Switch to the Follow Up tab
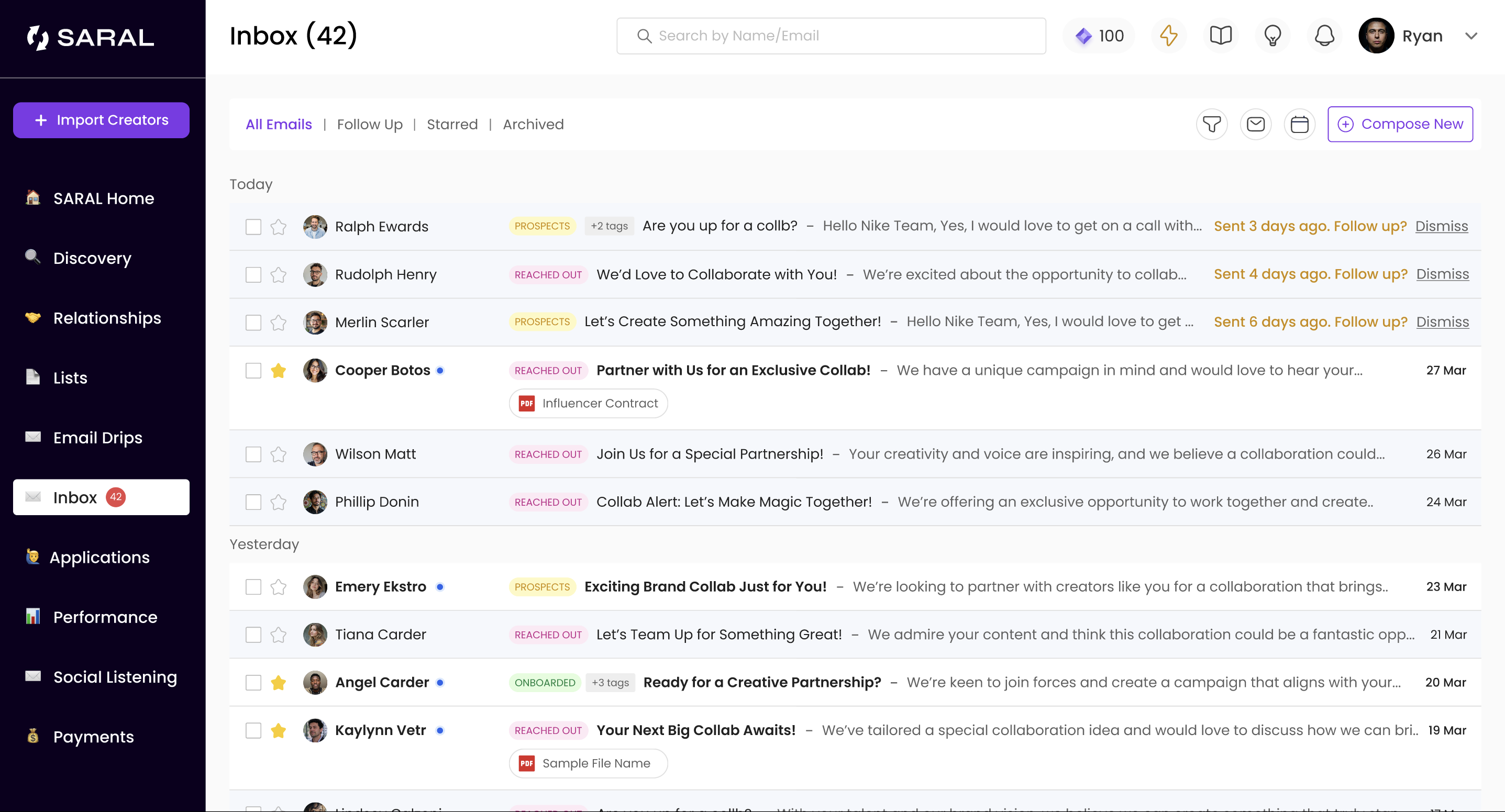Viewport: 1505px width, 812px height. coord(370,125)
